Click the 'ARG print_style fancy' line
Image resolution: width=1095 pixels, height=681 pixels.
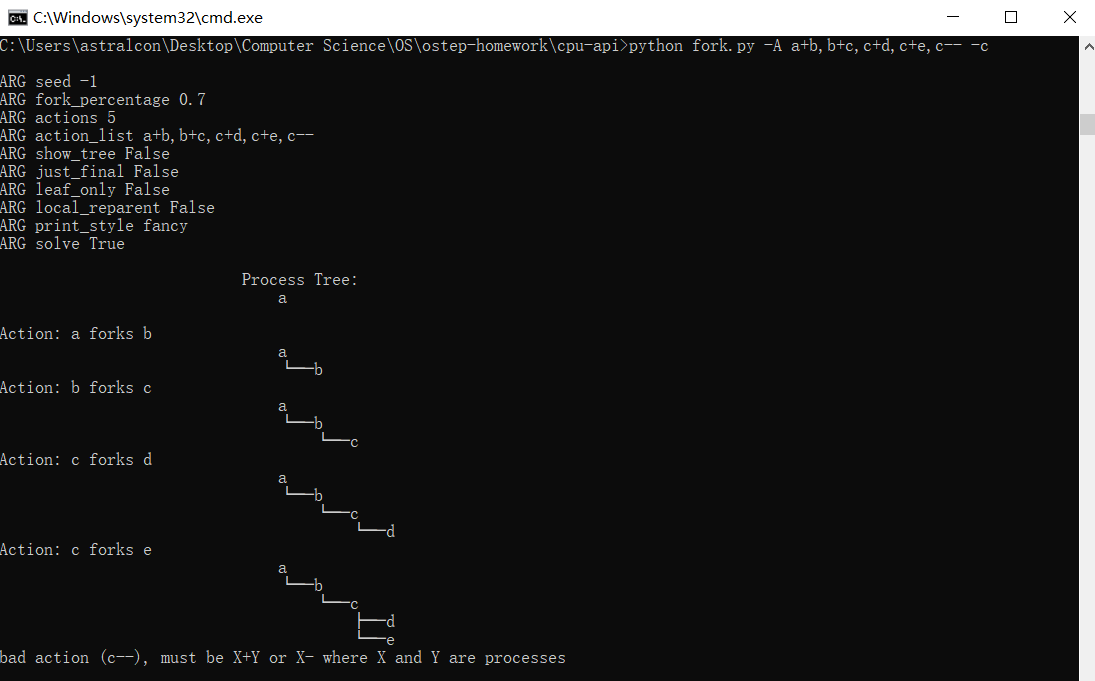[x=94, y=226]
